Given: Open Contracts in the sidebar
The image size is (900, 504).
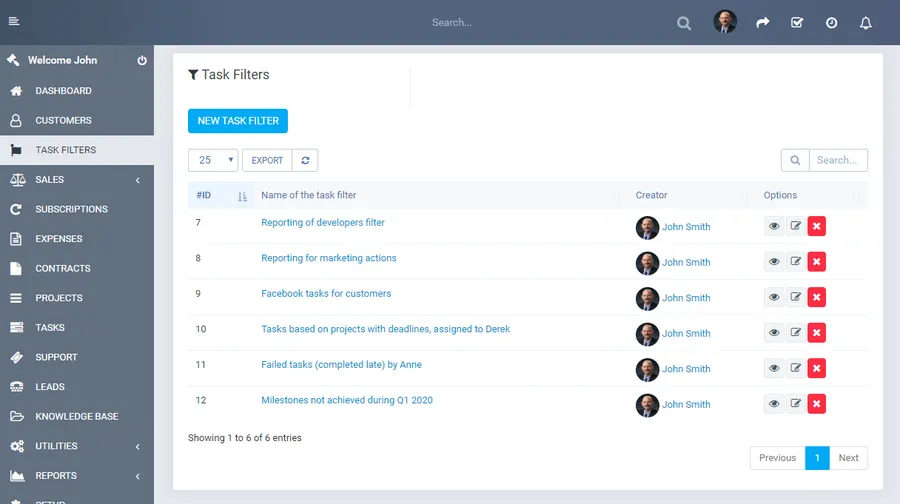Looking at the screenshot, I should [x=77, y=269].
